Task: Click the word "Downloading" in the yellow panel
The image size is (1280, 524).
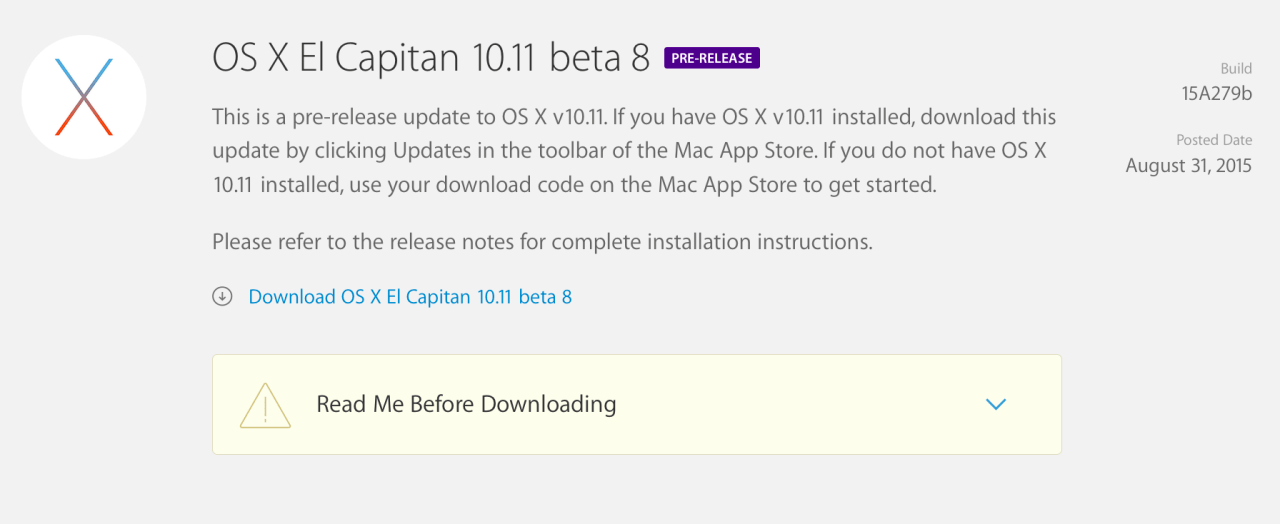Action: [x=548, y=404]
